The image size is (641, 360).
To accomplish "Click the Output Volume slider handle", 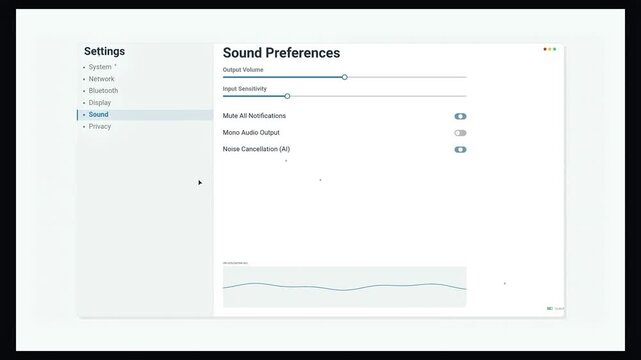I will (345, 77).
